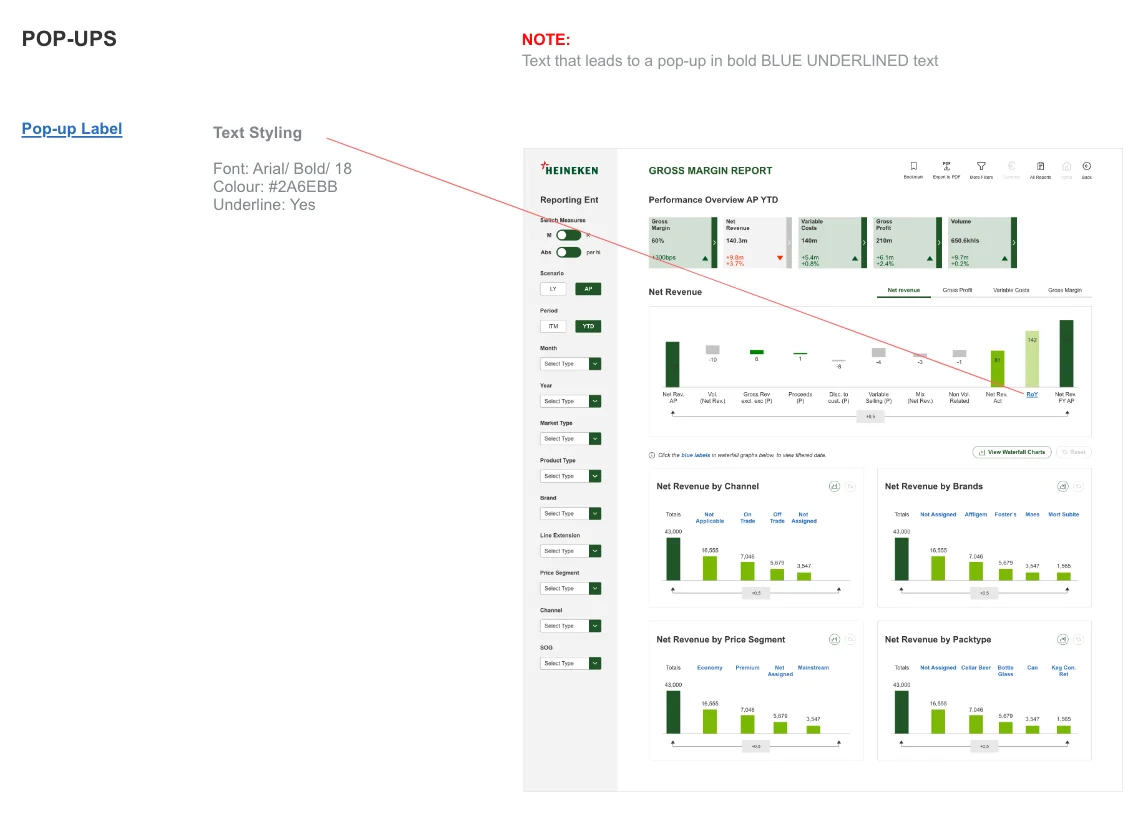Viewport: 1148px width, 814px height.
Task: Open the More Filters funnel icon
Action: point(981,166)
